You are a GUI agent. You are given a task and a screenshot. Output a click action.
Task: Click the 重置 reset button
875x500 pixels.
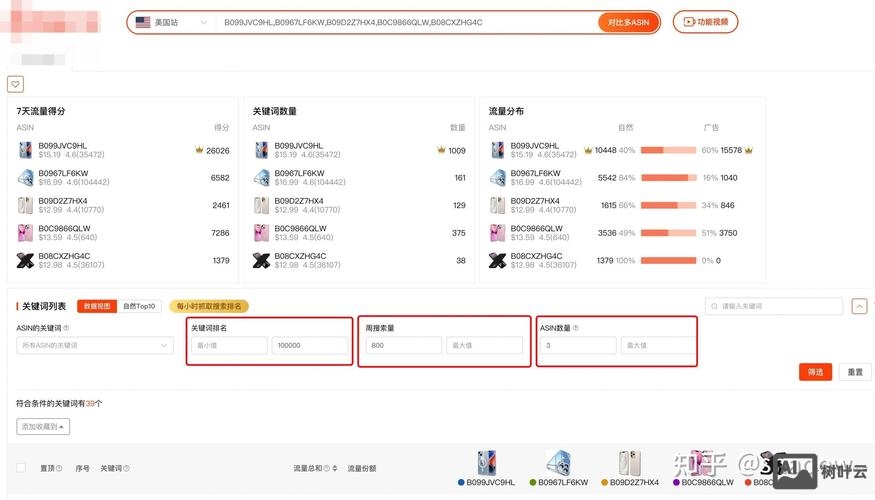[x=855, y=372]
